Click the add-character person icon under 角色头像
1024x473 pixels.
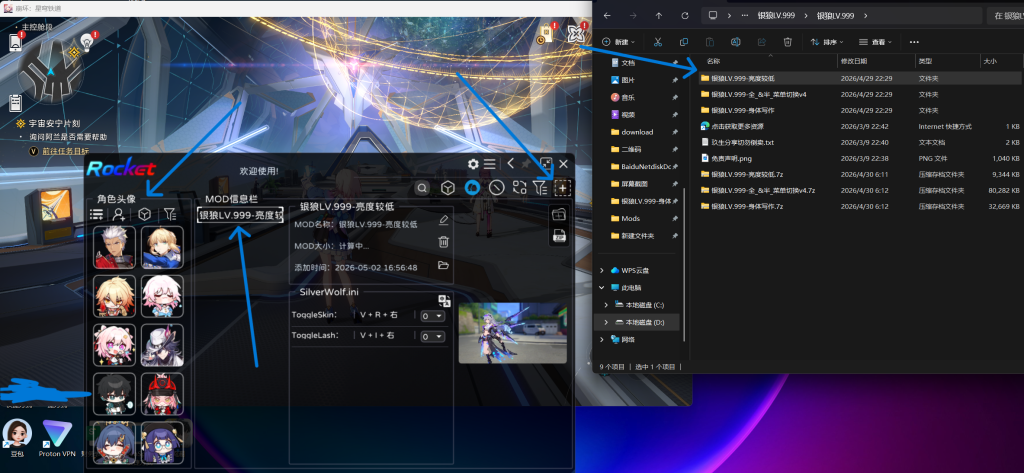[x=119, y=214]
